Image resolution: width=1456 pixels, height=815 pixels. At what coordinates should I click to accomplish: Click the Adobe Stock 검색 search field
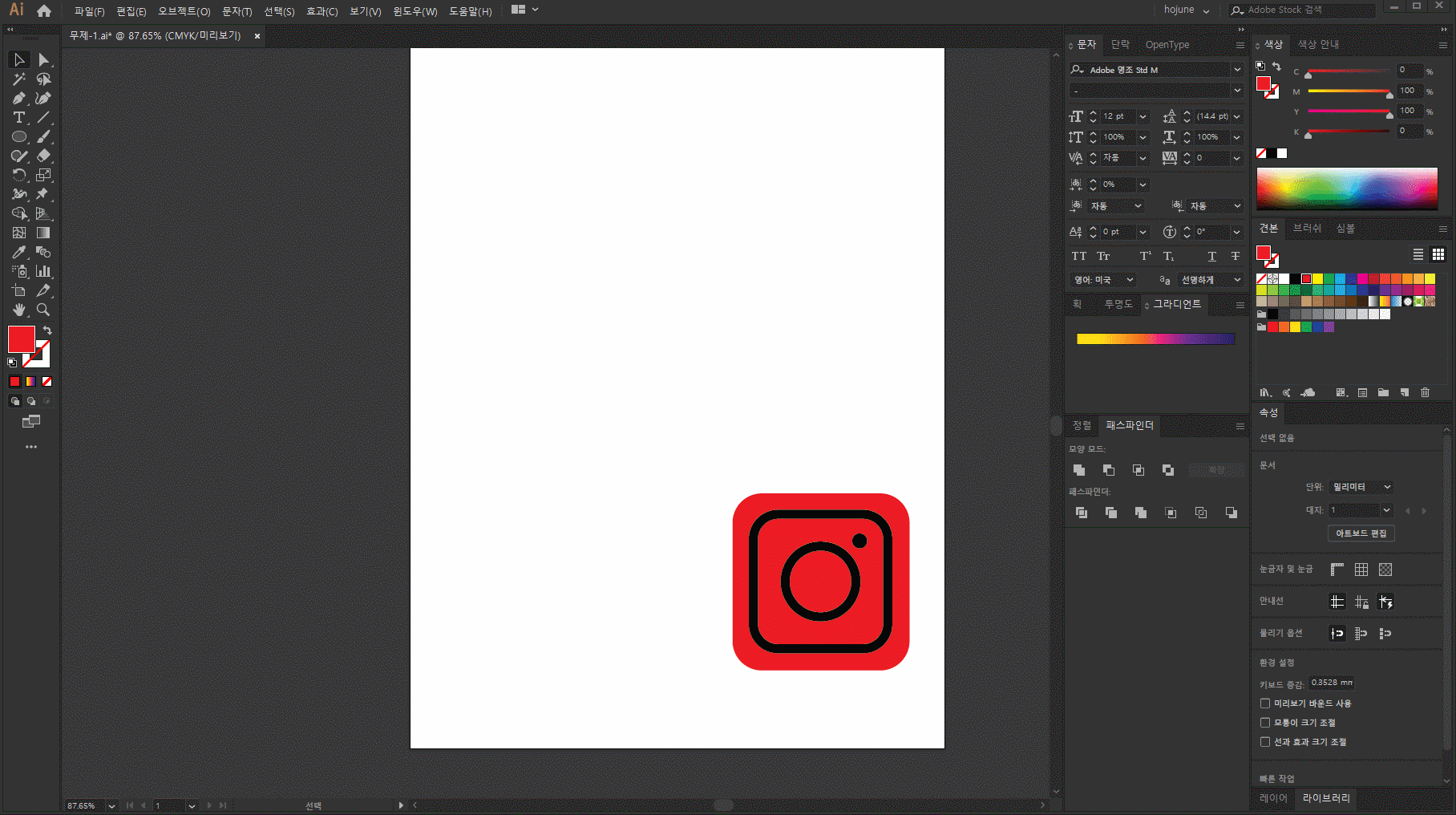pos(1302,10)
